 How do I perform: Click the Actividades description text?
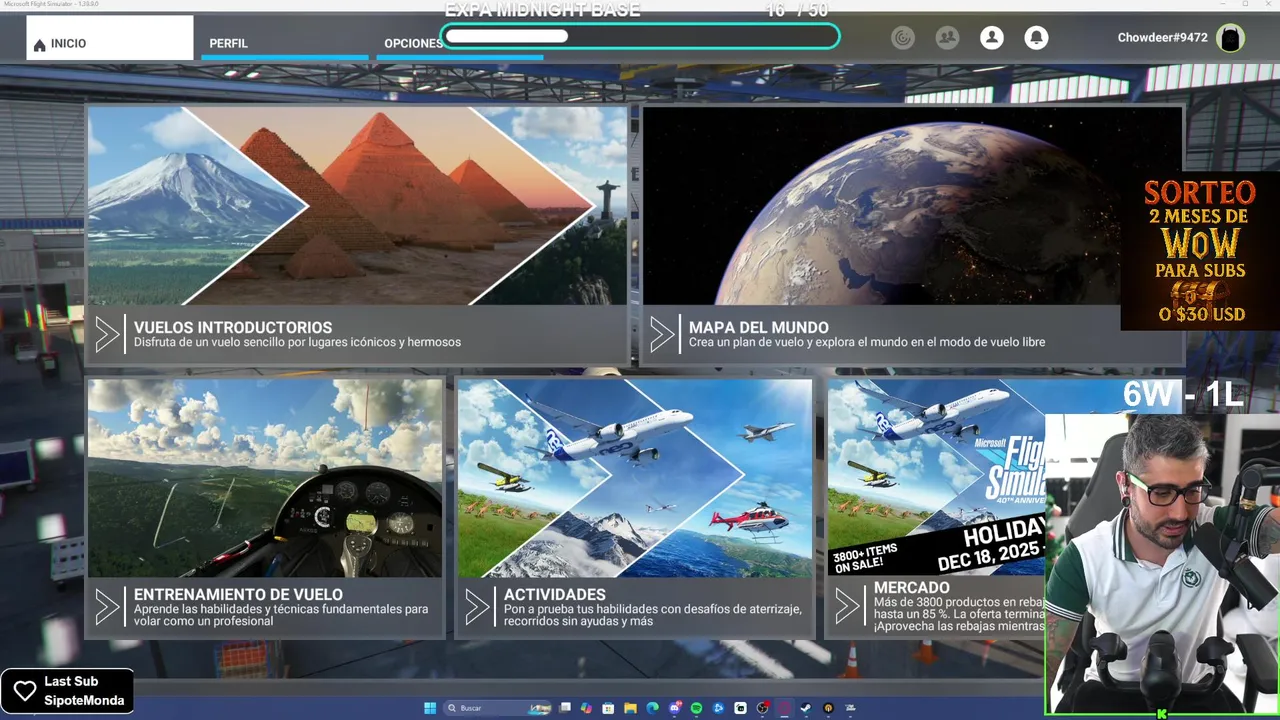click(653, 615)
